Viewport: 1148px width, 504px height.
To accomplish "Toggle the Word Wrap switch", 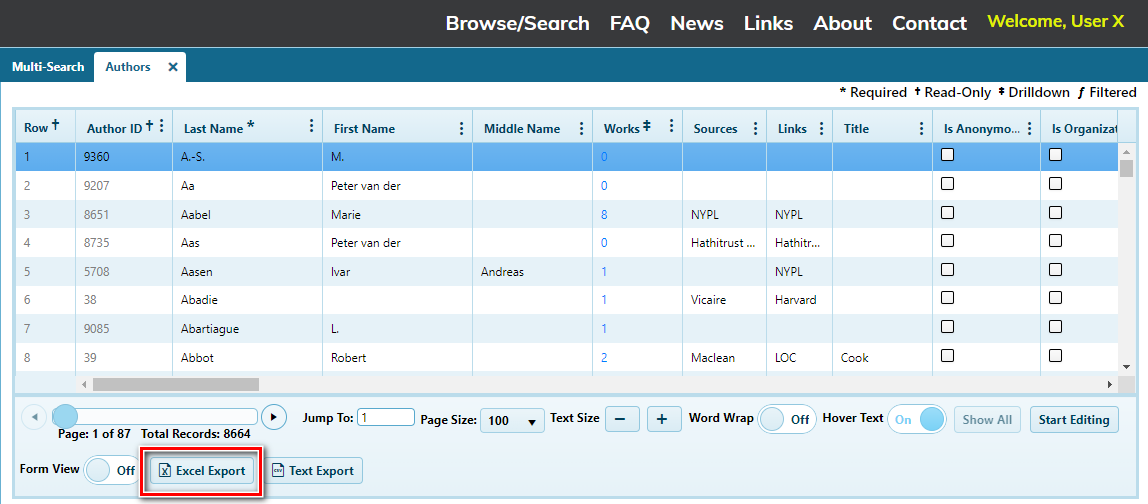I will 786,419.
